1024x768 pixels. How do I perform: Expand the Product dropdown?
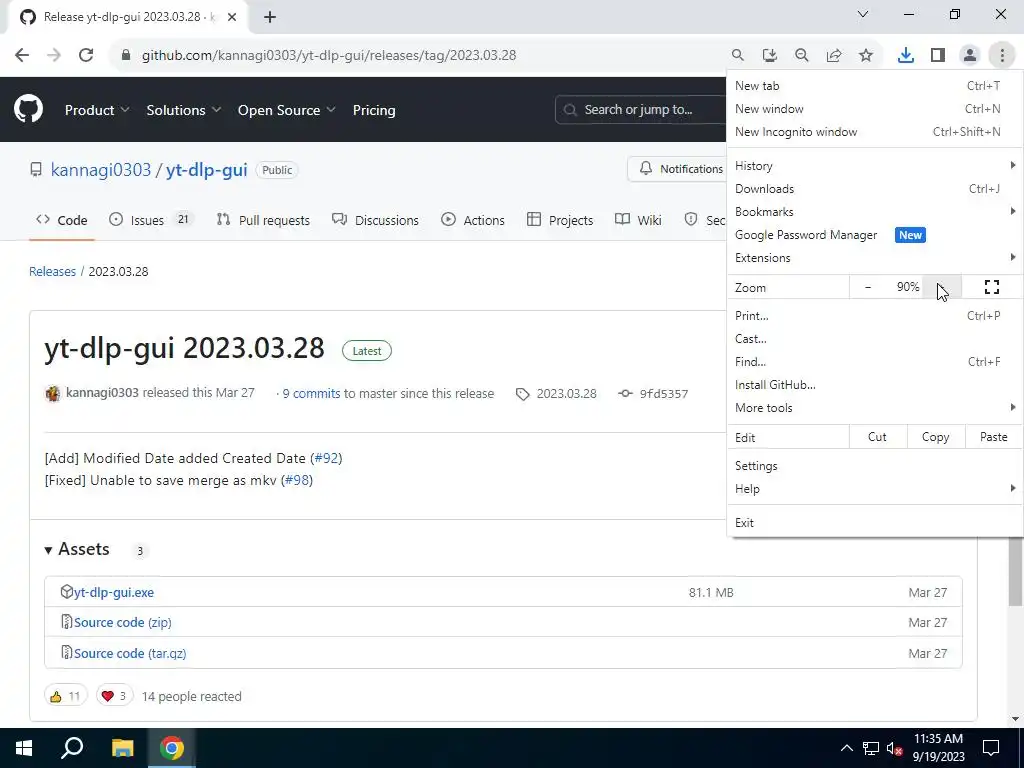click(x=97, y=110)
